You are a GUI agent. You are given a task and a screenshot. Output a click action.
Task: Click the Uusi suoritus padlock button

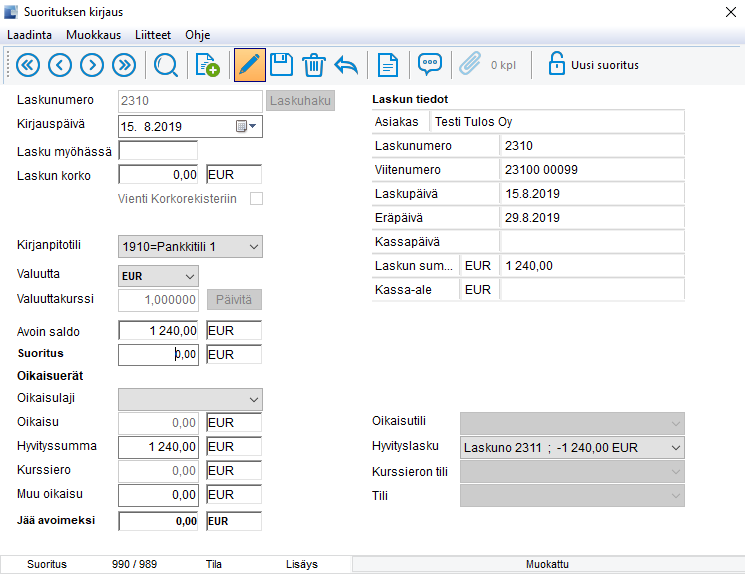[593, 65]
